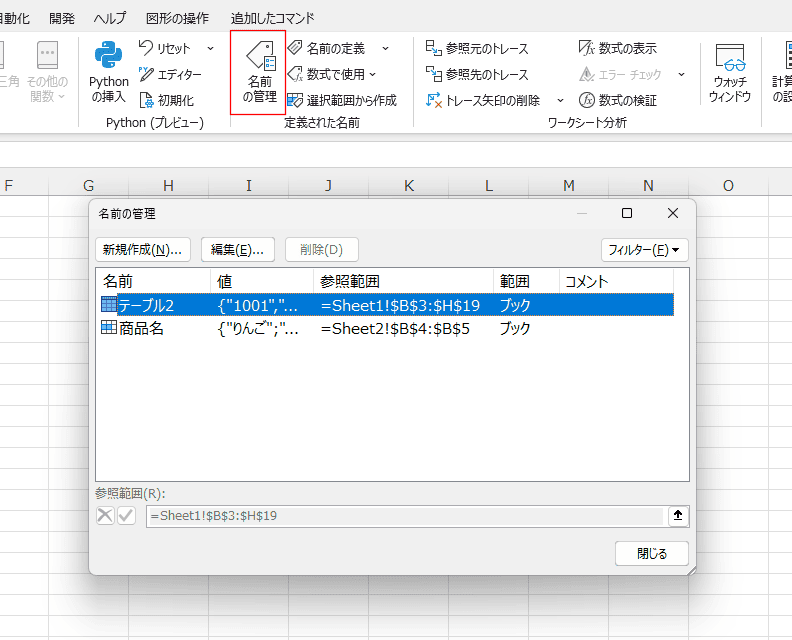Click the 名前 column header
Viewport: 792px width, 640px height.
click(x=154, y=281)
